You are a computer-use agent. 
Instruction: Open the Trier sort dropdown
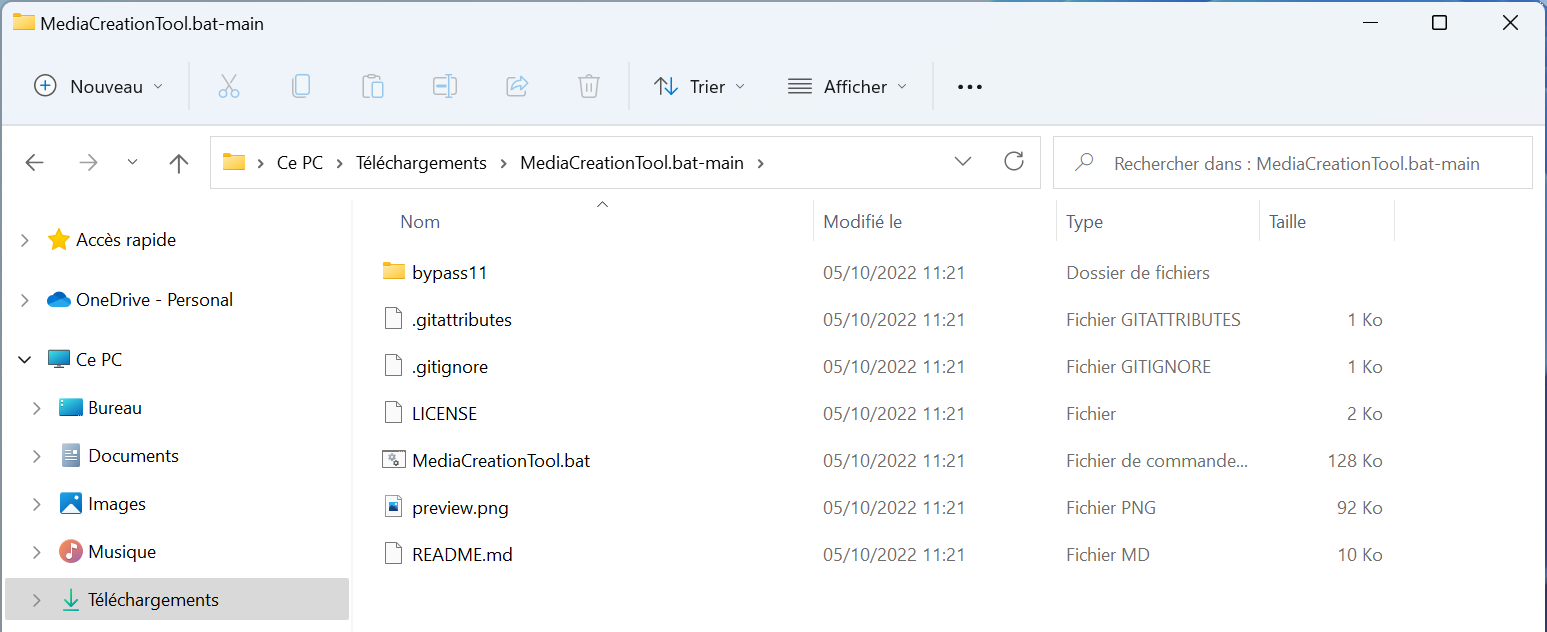(699, 87)
